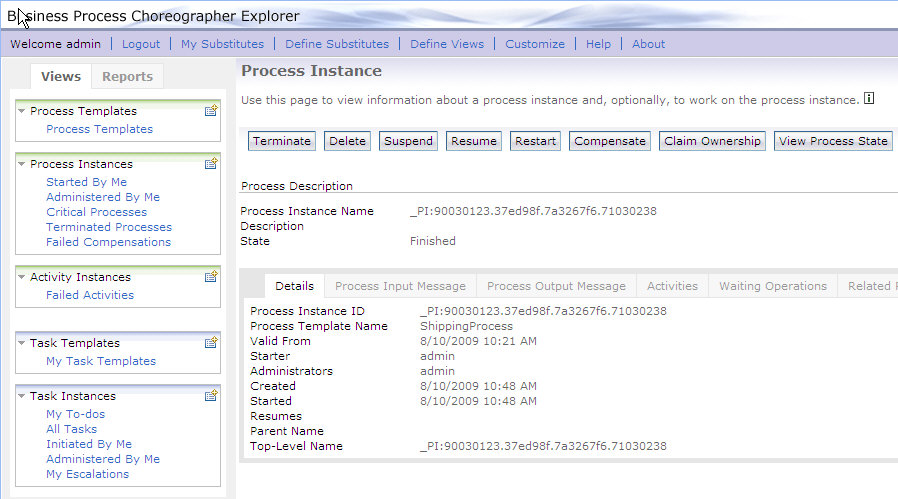Open the About link
This screenshot has width=898, height=499.
click(648, 44)
